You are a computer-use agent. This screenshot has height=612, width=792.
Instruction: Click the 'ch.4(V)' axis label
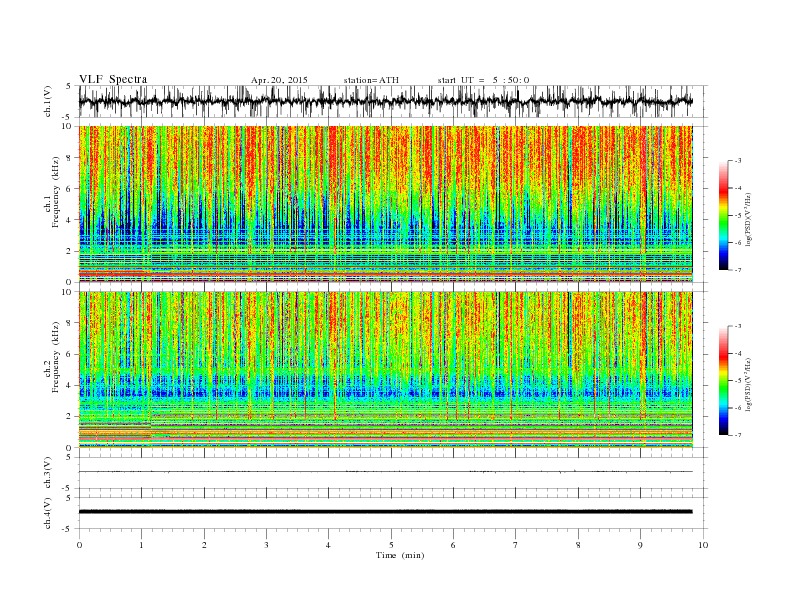coord(48,513)
